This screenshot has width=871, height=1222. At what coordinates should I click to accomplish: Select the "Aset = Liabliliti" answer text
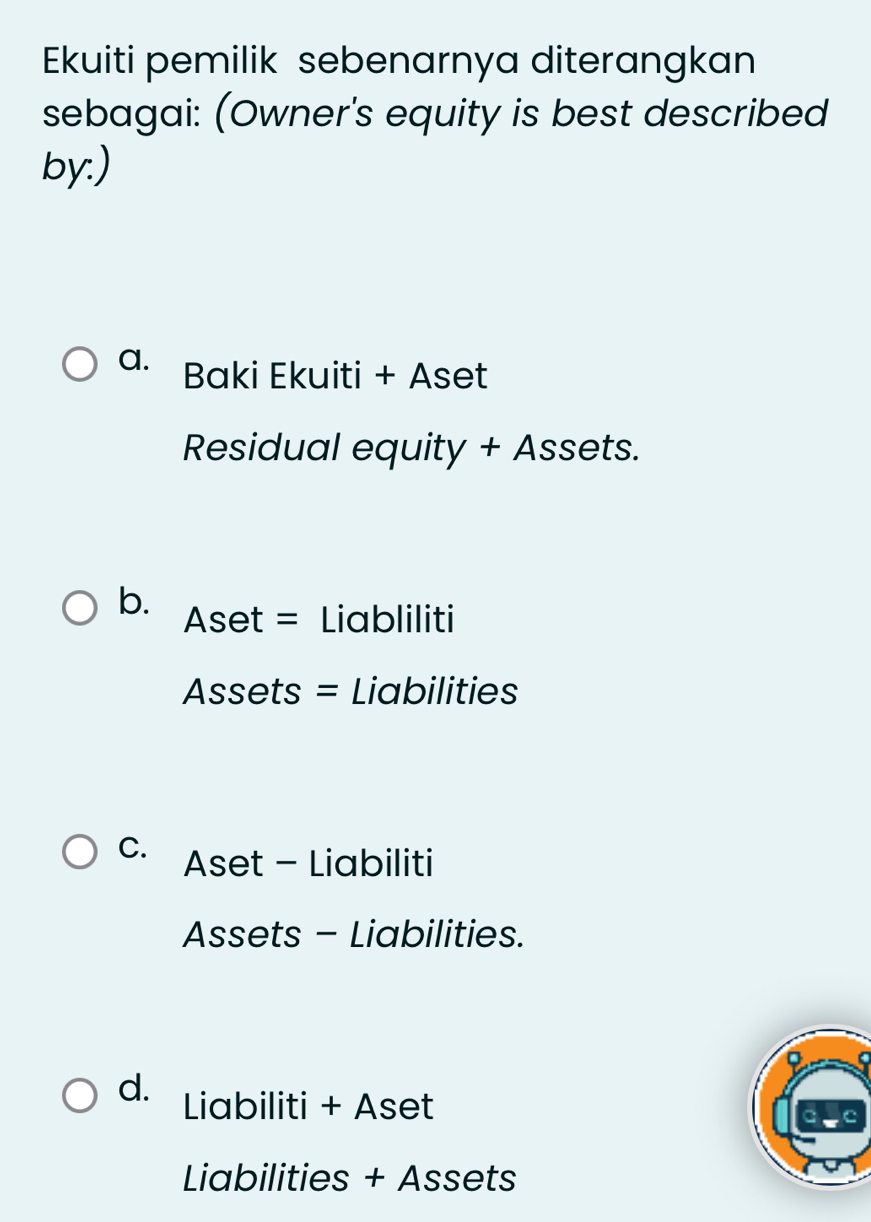coord(319,620)
